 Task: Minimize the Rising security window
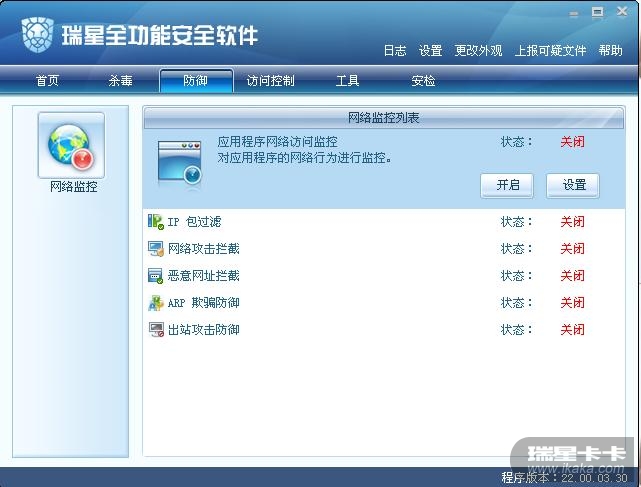tap(574, 13)
